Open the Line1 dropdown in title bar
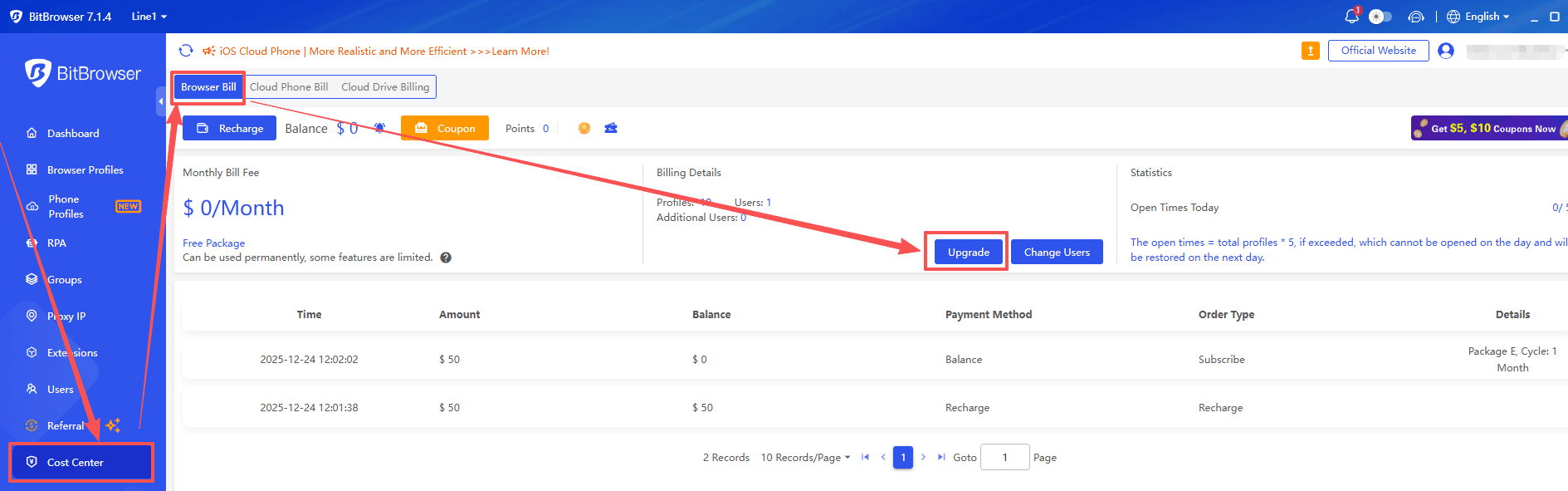This screenshot has width=1568, height=491. pyautogui.click(x=149, y=17)
